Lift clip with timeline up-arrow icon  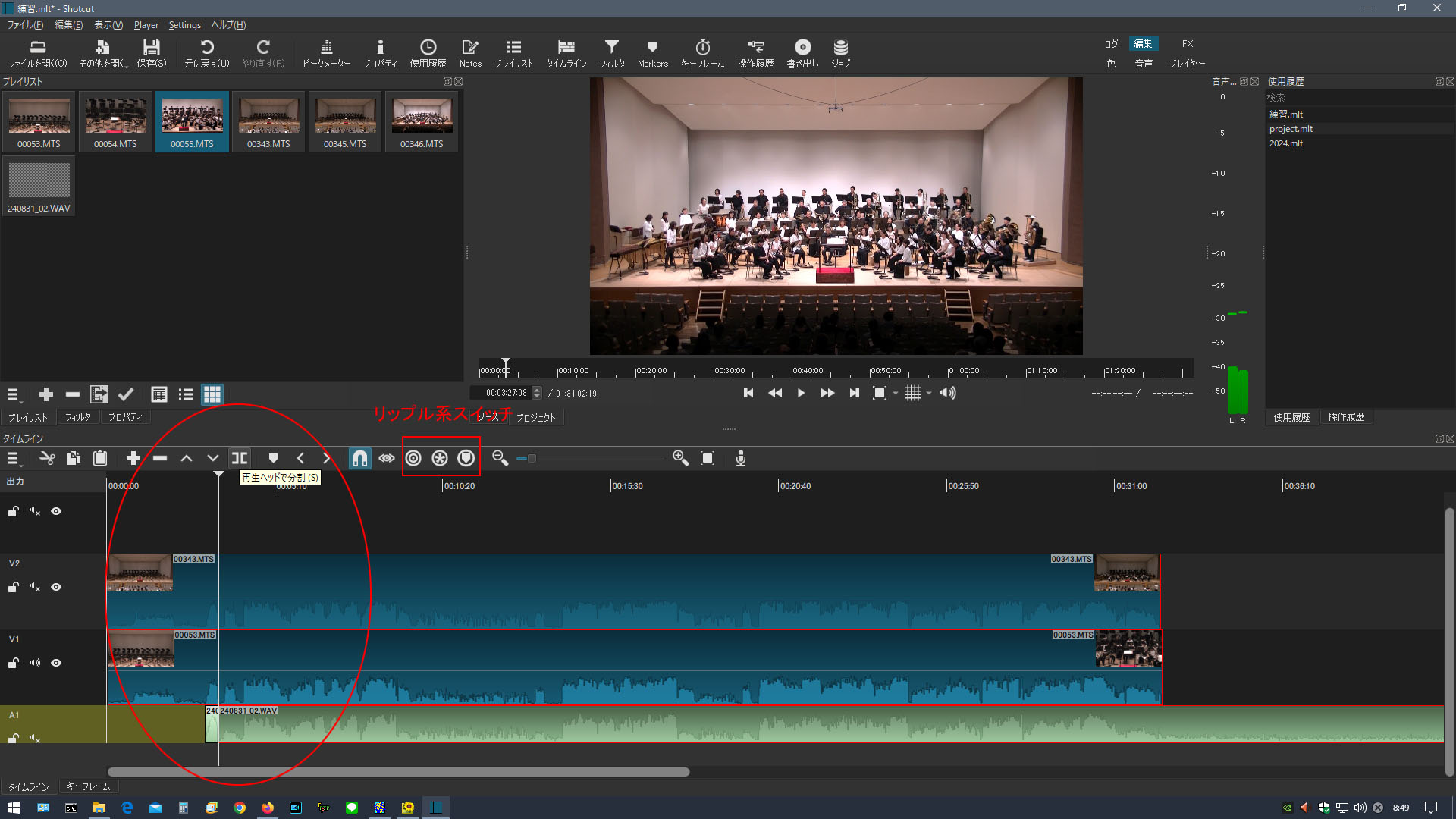[x=187, y=458]
